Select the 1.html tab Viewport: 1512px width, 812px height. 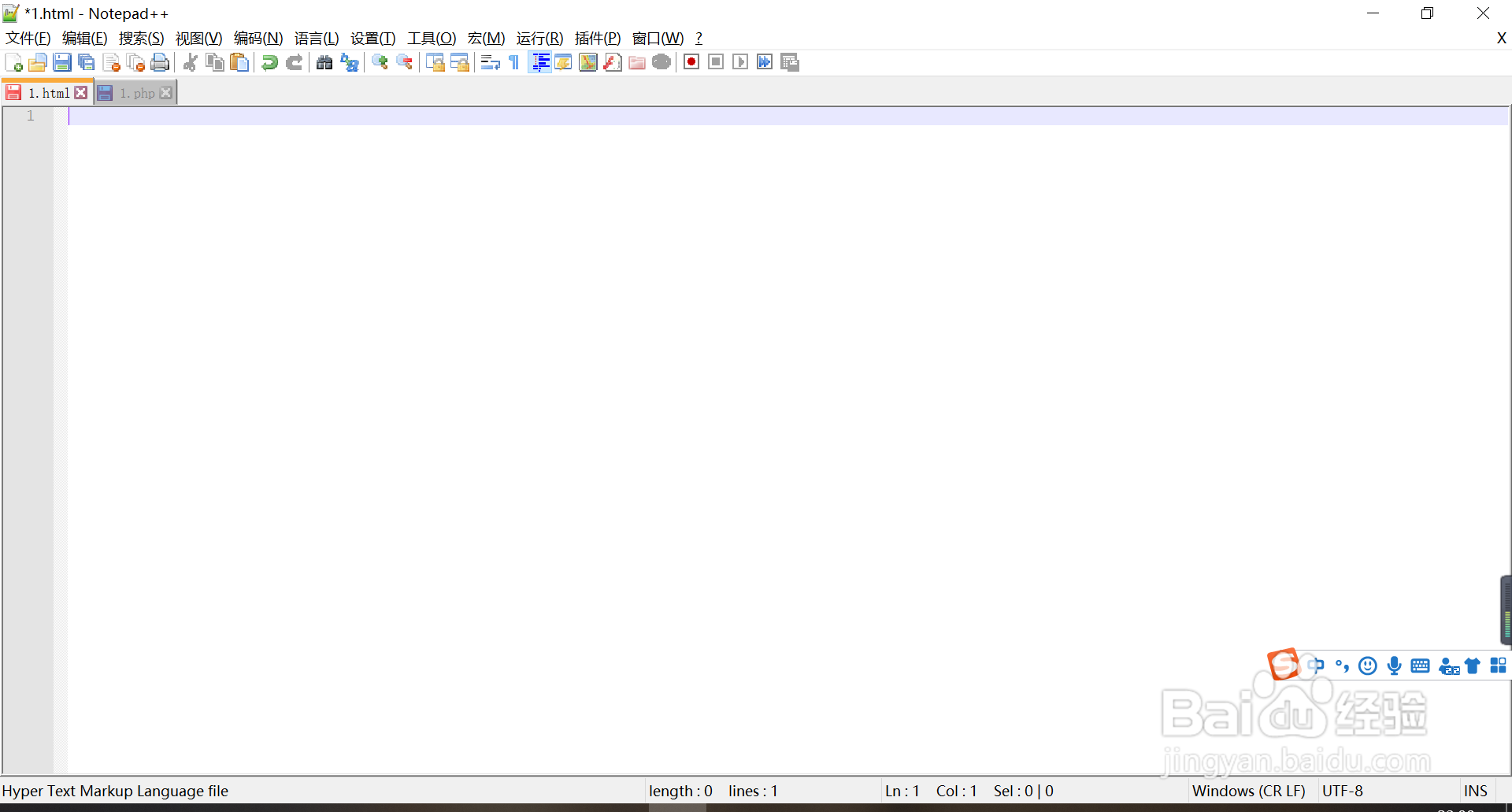click(49, 93)
